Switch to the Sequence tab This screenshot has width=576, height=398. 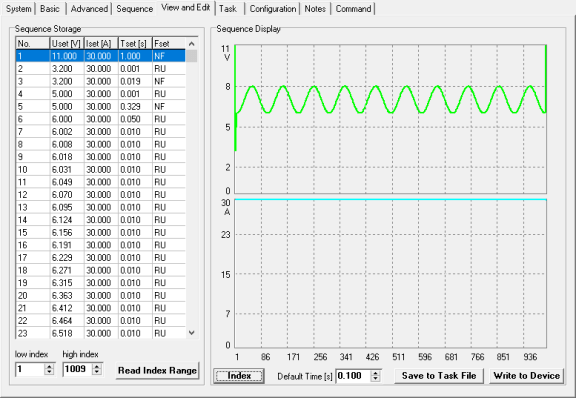coord(134,8)
